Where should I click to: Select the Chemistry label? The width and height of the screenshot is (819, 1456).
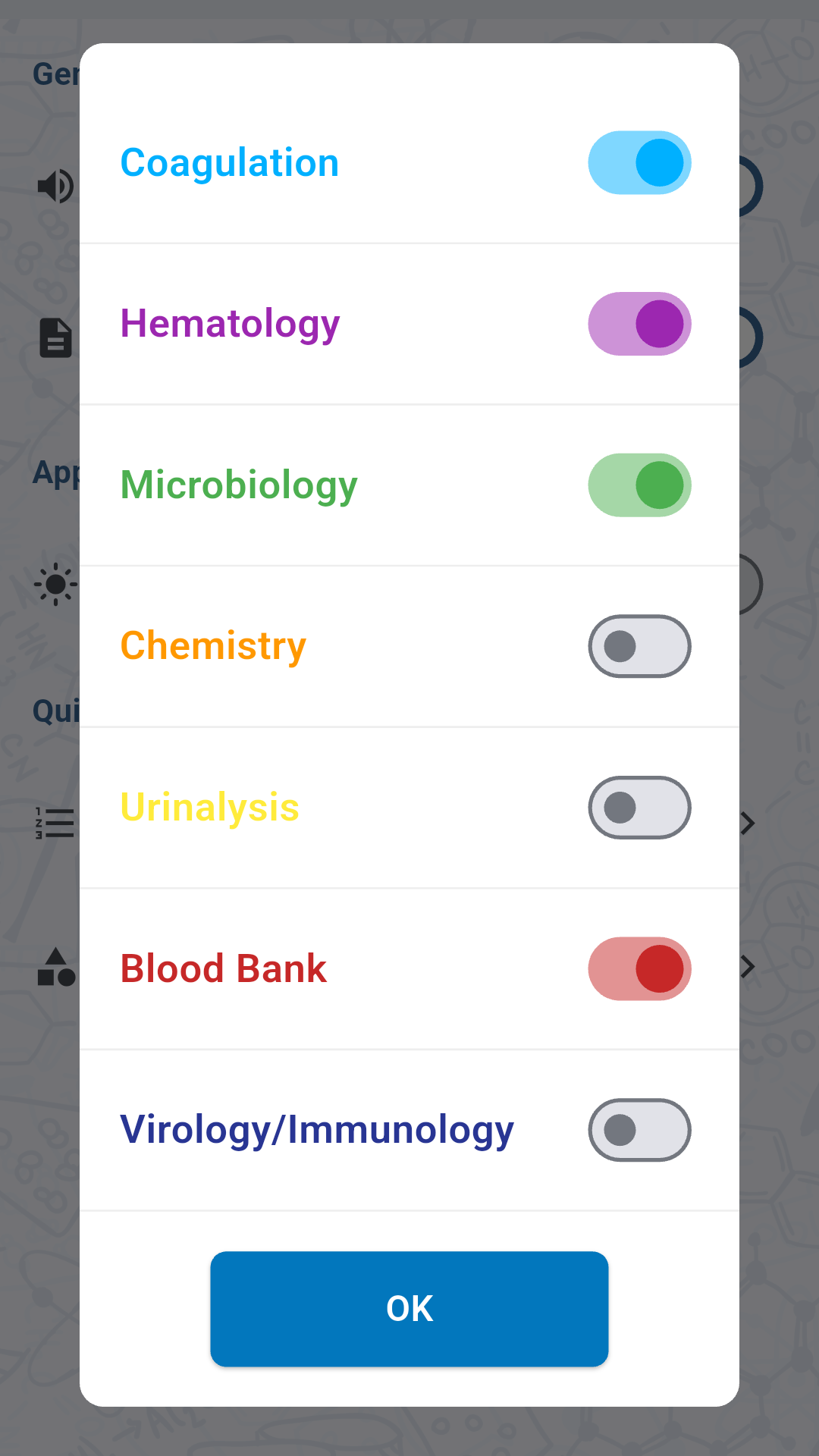(x=213, y=646)
